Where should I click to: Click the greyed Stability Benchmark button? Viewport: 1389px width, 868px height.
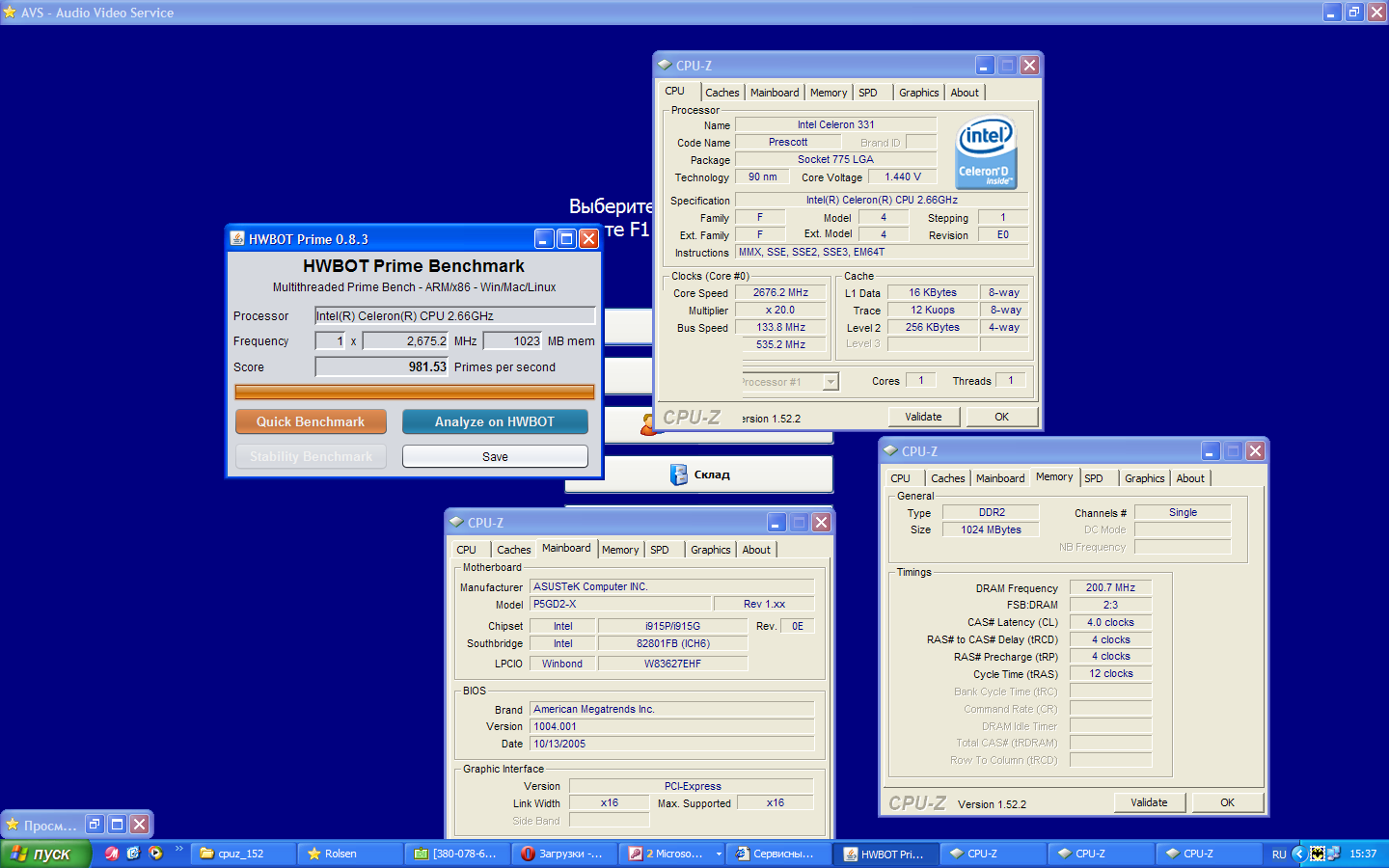click(x=311, y=457)
